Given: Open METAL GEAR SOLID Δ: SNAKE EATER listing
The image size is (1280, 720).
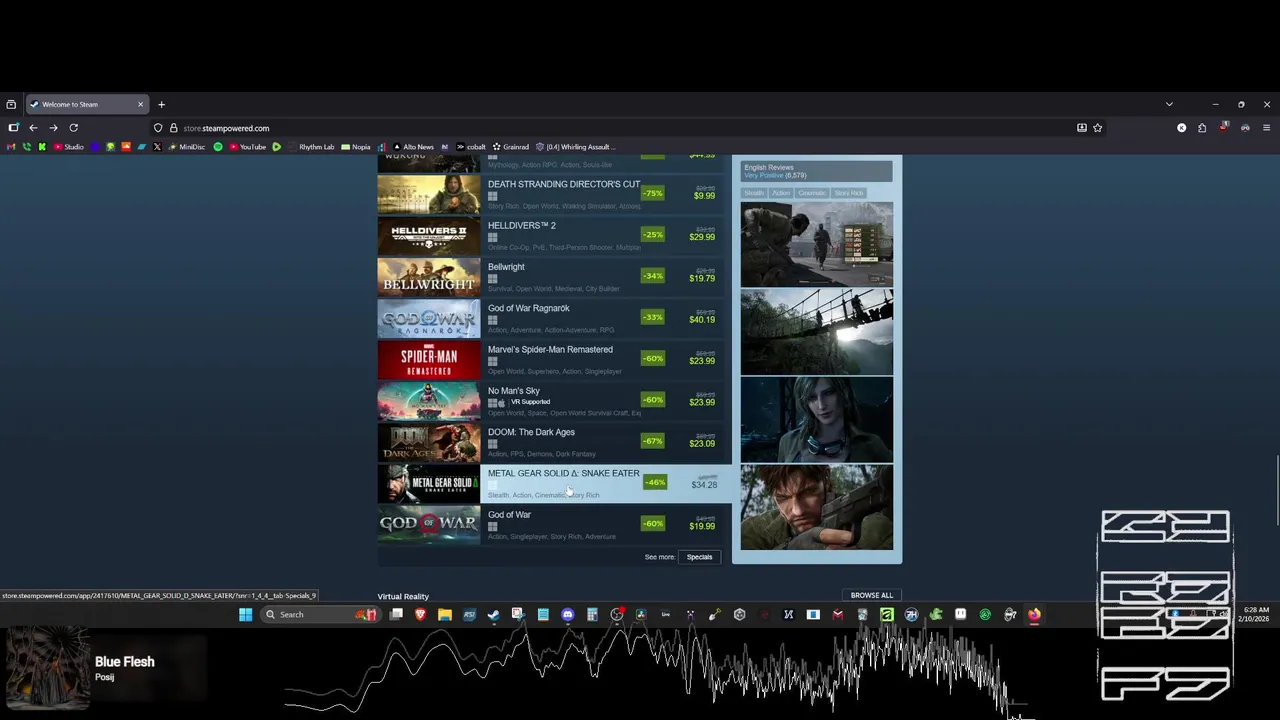Looking at the screenshot, I should (x=554, y=484).
